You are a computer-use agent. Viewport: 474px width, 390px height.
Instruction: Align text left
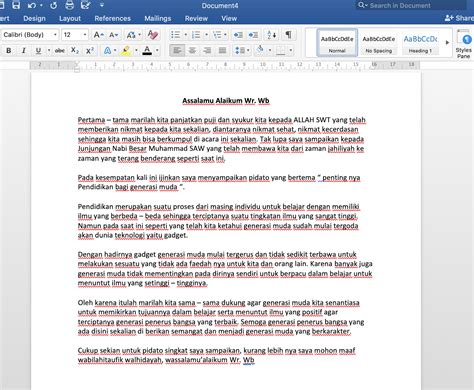click(177, 51)
